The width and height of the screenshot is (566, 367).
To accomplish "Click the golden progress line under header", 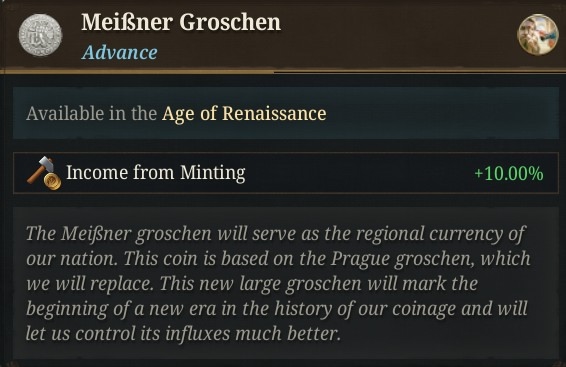I will point(137,71).
